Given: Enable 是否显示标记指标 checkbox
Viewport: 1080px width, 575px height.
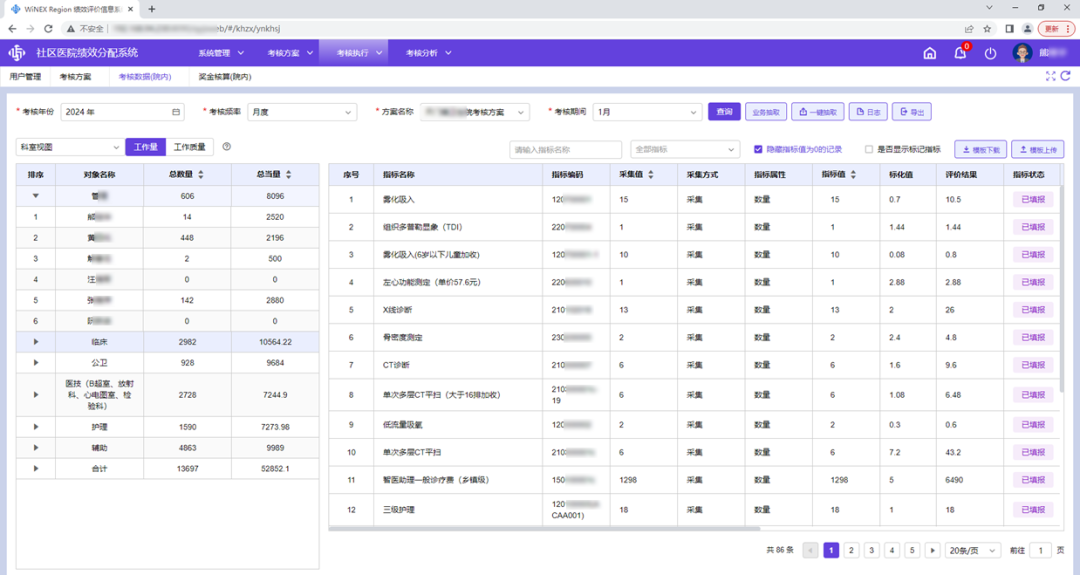Looking at the screenshot, I should click(869, 149).
